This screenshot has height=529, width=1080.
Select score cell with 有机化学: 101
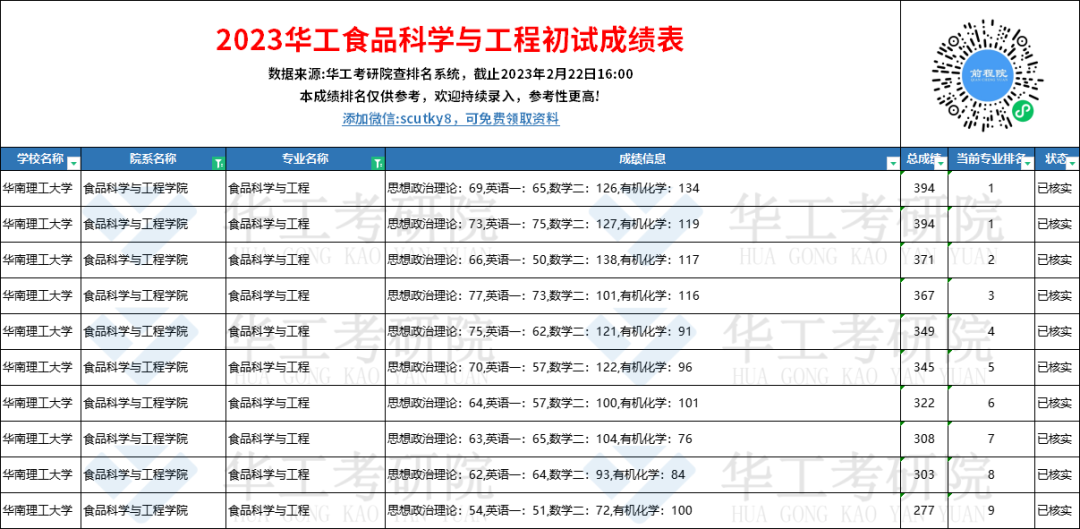tap(643, 403)
